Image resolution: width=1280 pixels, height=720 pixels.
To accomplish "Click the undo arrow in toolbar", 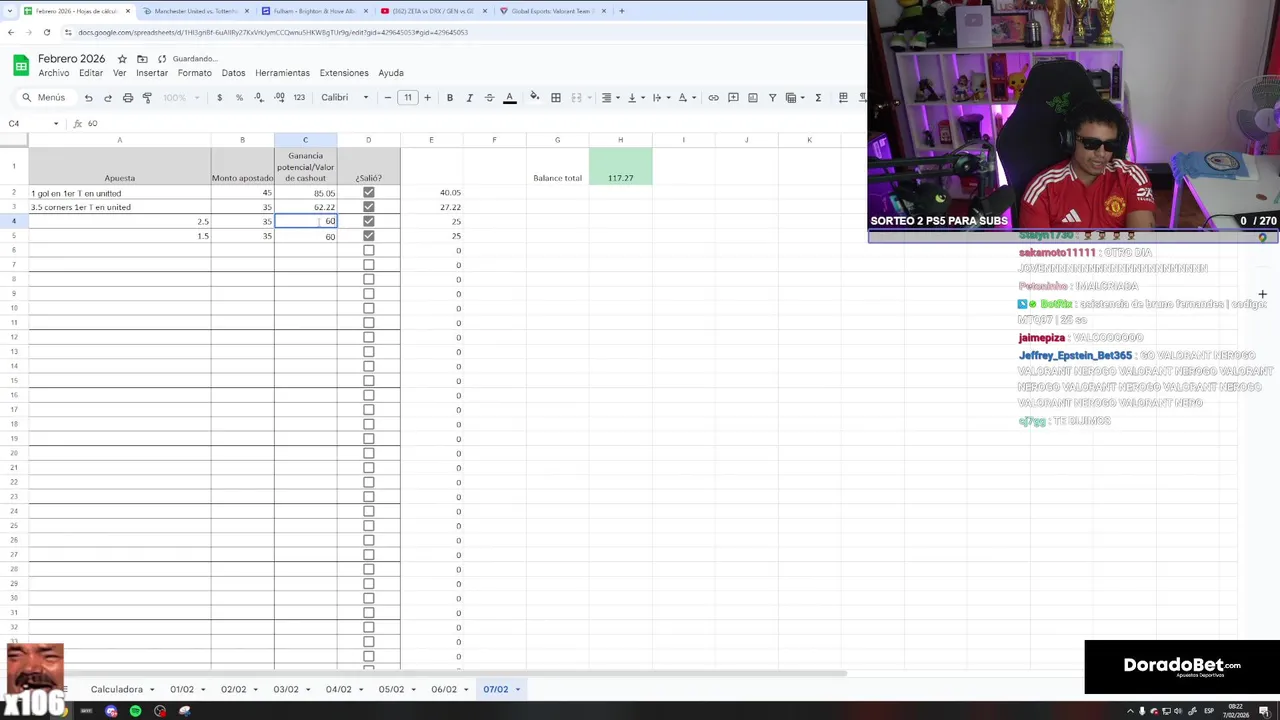I will 88,97.
